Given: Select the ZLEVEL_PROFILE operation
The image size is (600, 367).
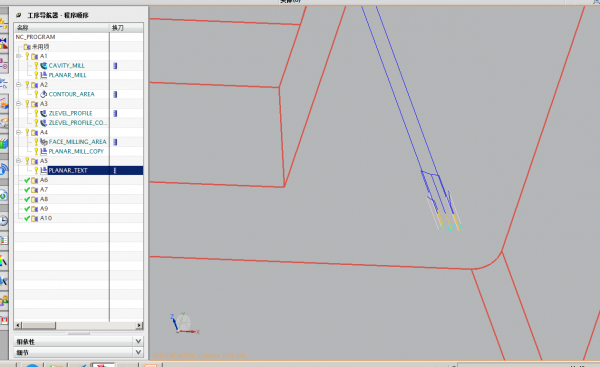Looking at the screenshot, I should [70, 113].
